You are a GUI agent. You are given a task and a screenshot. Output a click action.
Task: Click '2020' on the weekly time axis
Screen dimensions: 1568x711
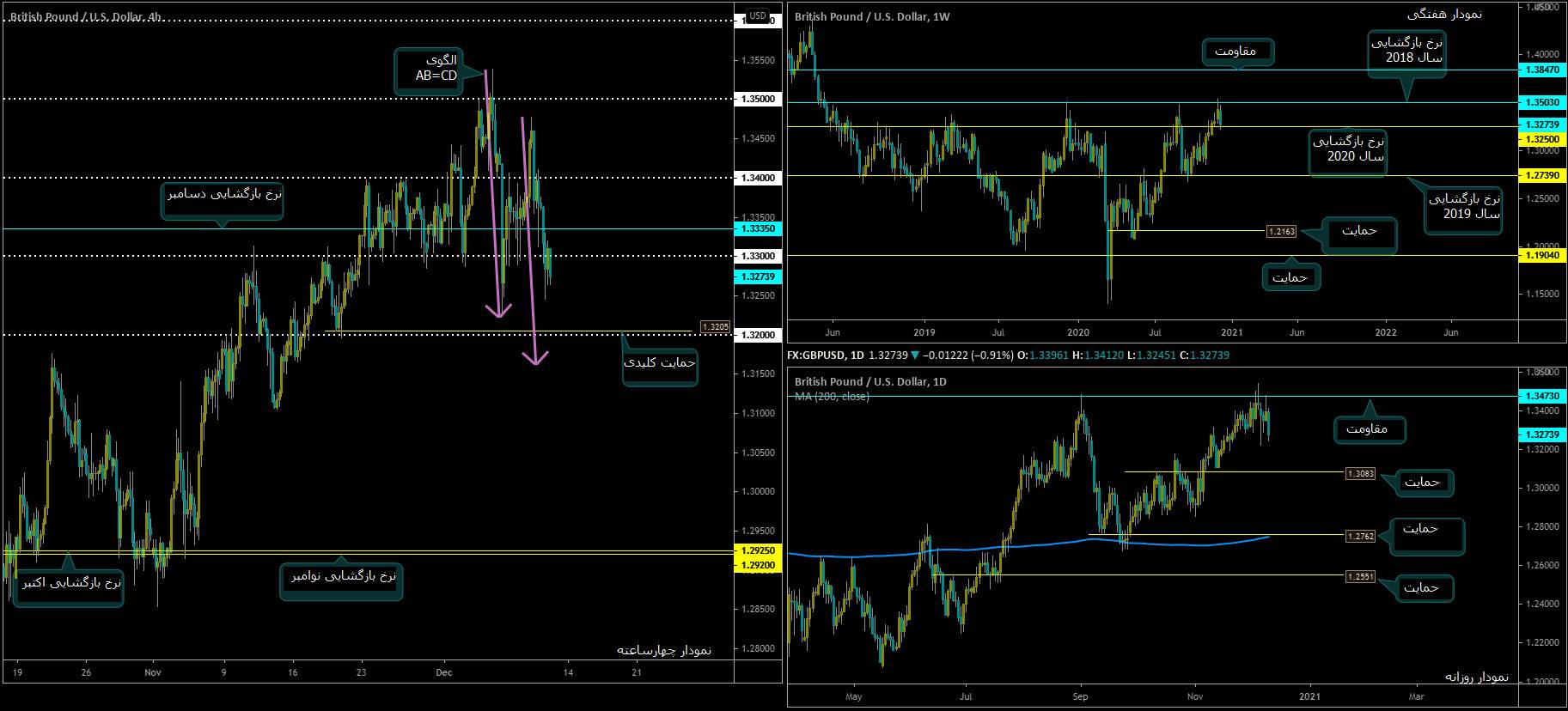coord(1077,332)
